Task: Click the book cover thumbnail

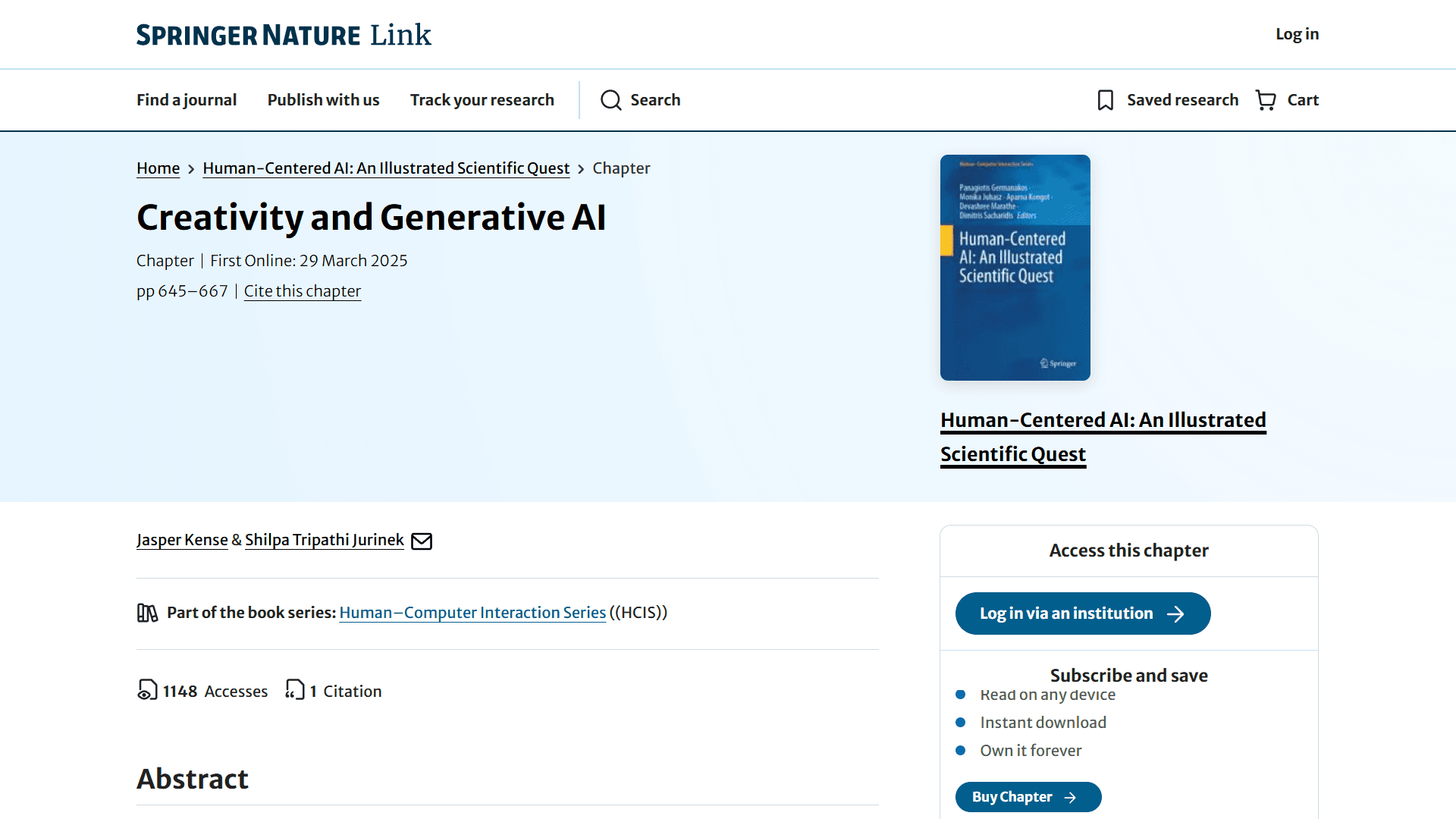Action: (x=1015, y=268)
